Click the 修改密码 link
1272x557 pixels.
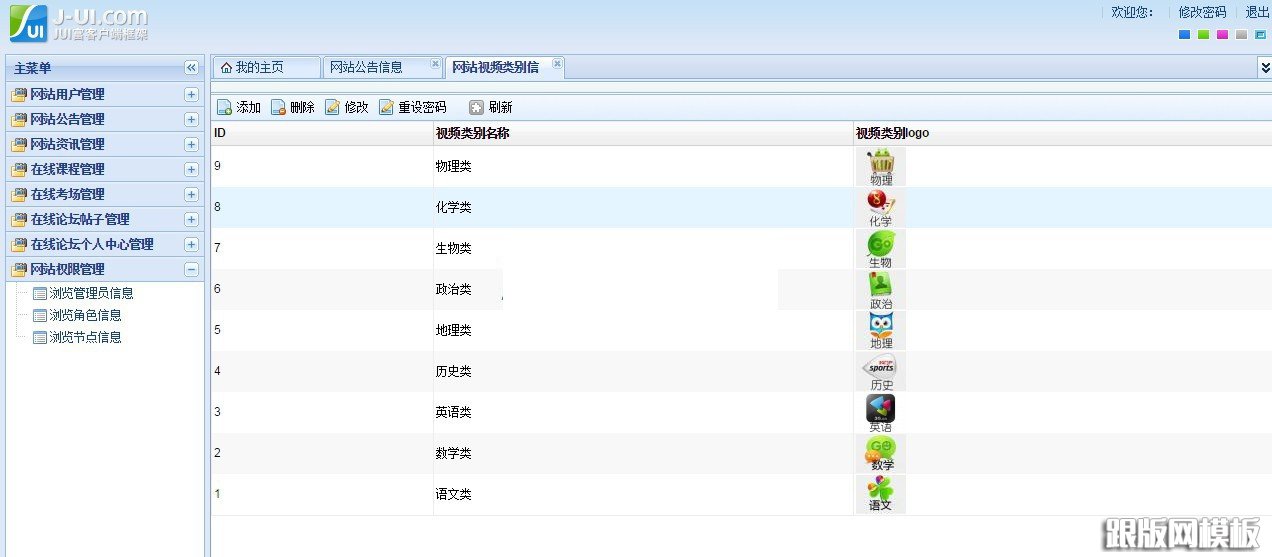(1202, 12)
